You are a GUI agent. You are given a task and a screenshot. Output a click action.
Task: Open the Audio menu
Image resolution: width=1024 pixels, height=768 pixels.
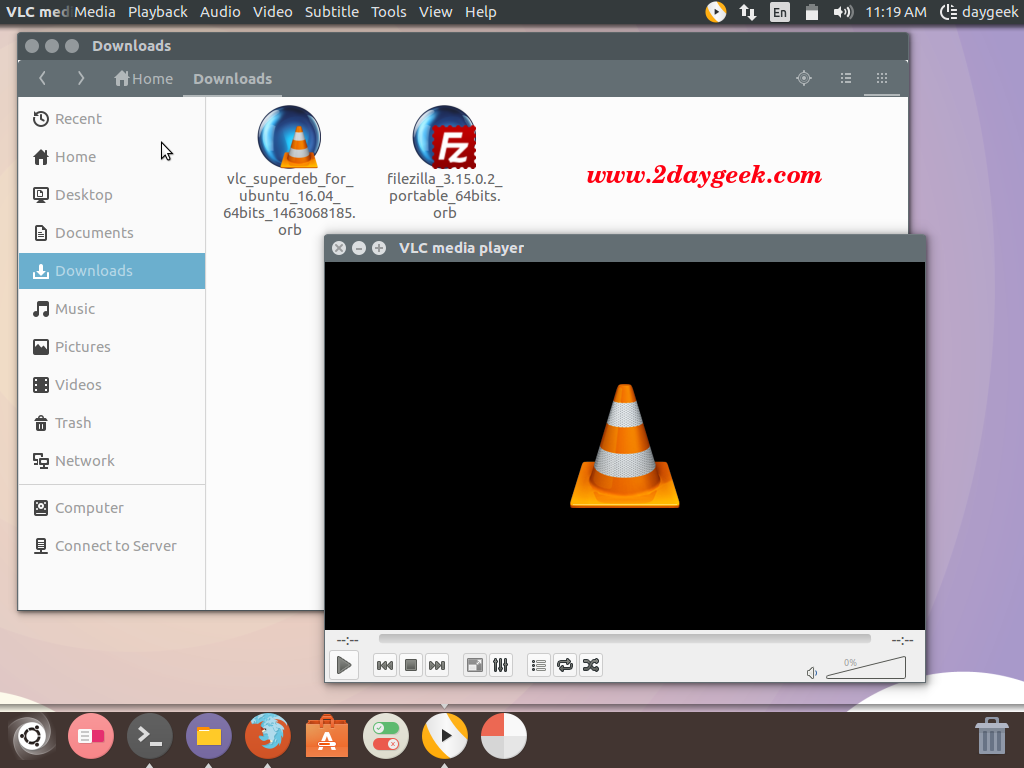point(220,12)
